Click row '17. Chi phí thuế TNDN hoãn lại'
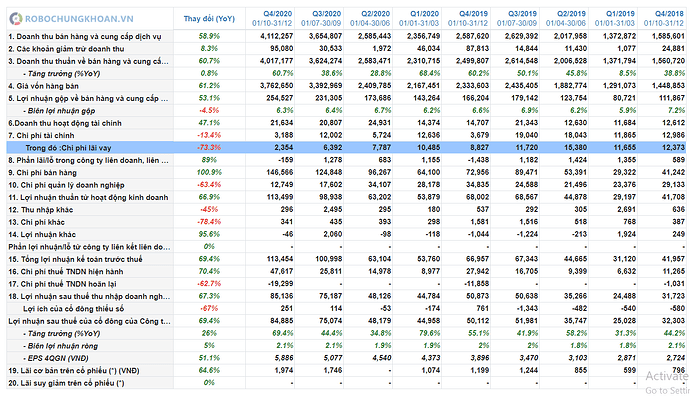Screen dimensions: 690x399 (x=346, y=284)
